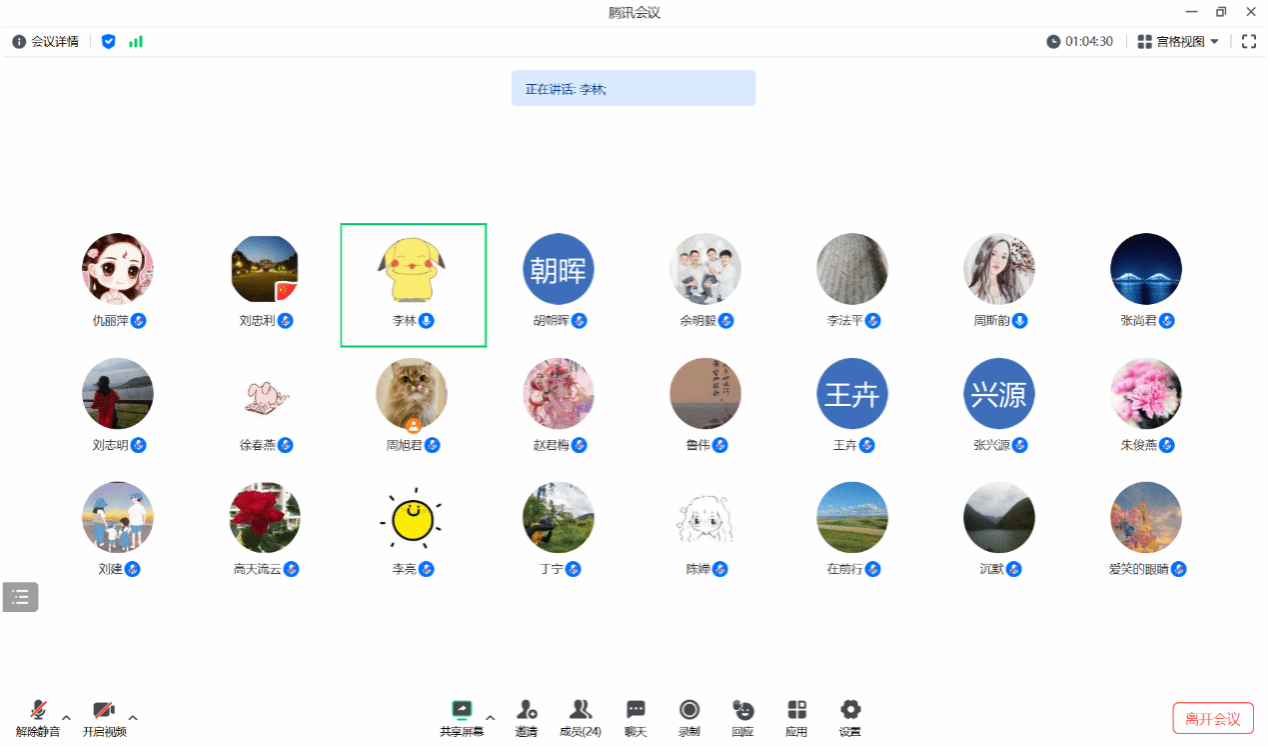Select 李林's Pikachu avatar tile

pos(413,285)
